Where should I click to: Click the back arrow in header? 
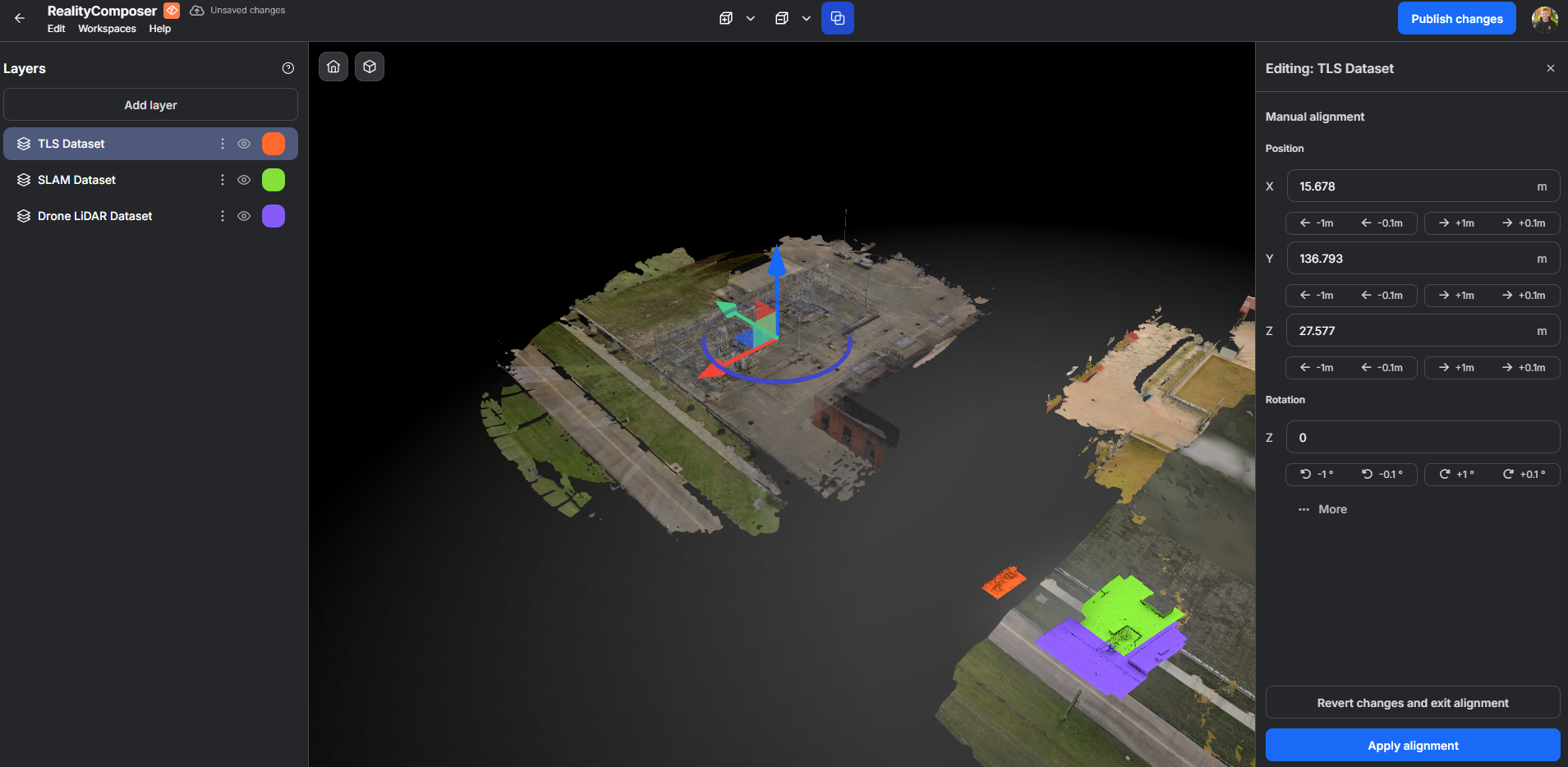coord(20,18)
